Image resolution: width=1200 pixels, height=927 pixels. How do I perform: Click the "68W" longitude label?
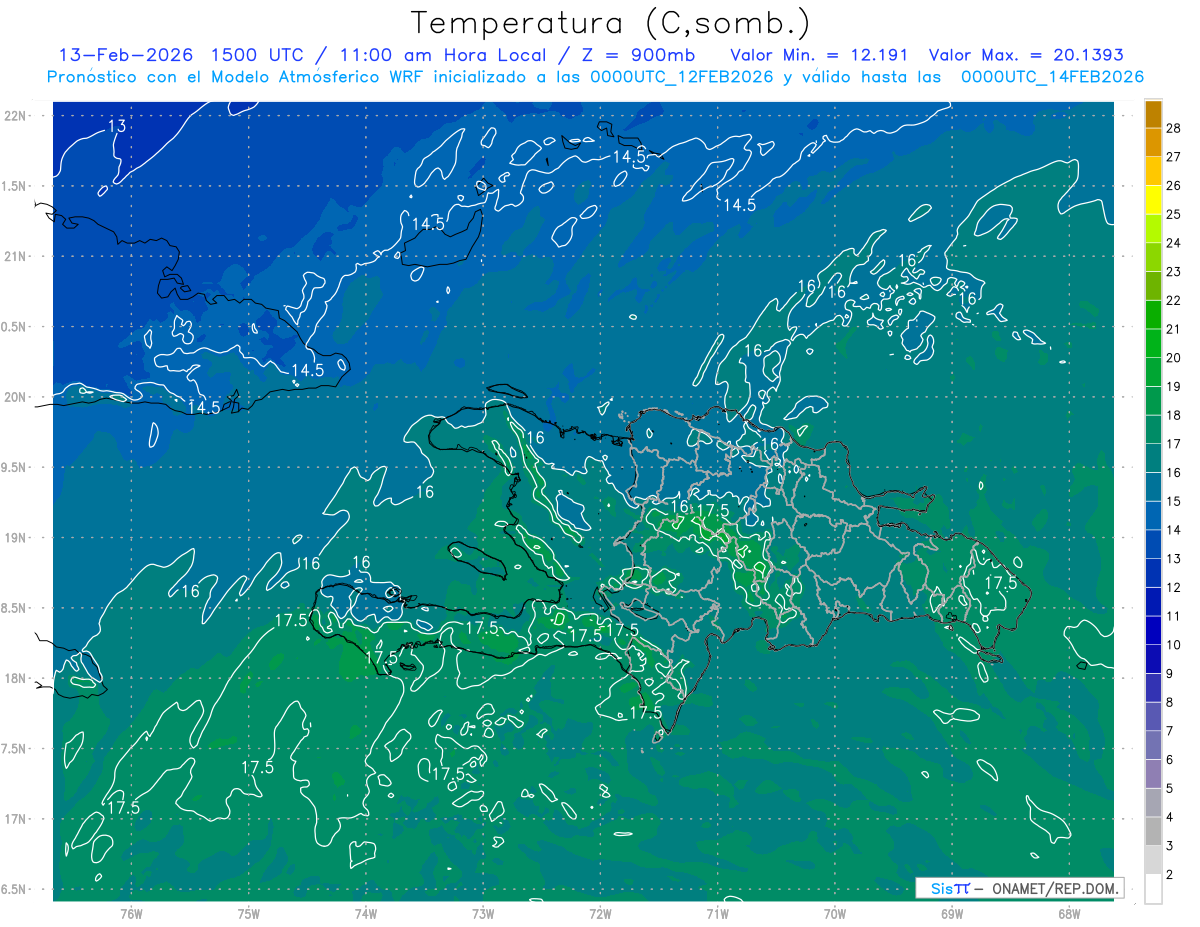point(1069,913)
